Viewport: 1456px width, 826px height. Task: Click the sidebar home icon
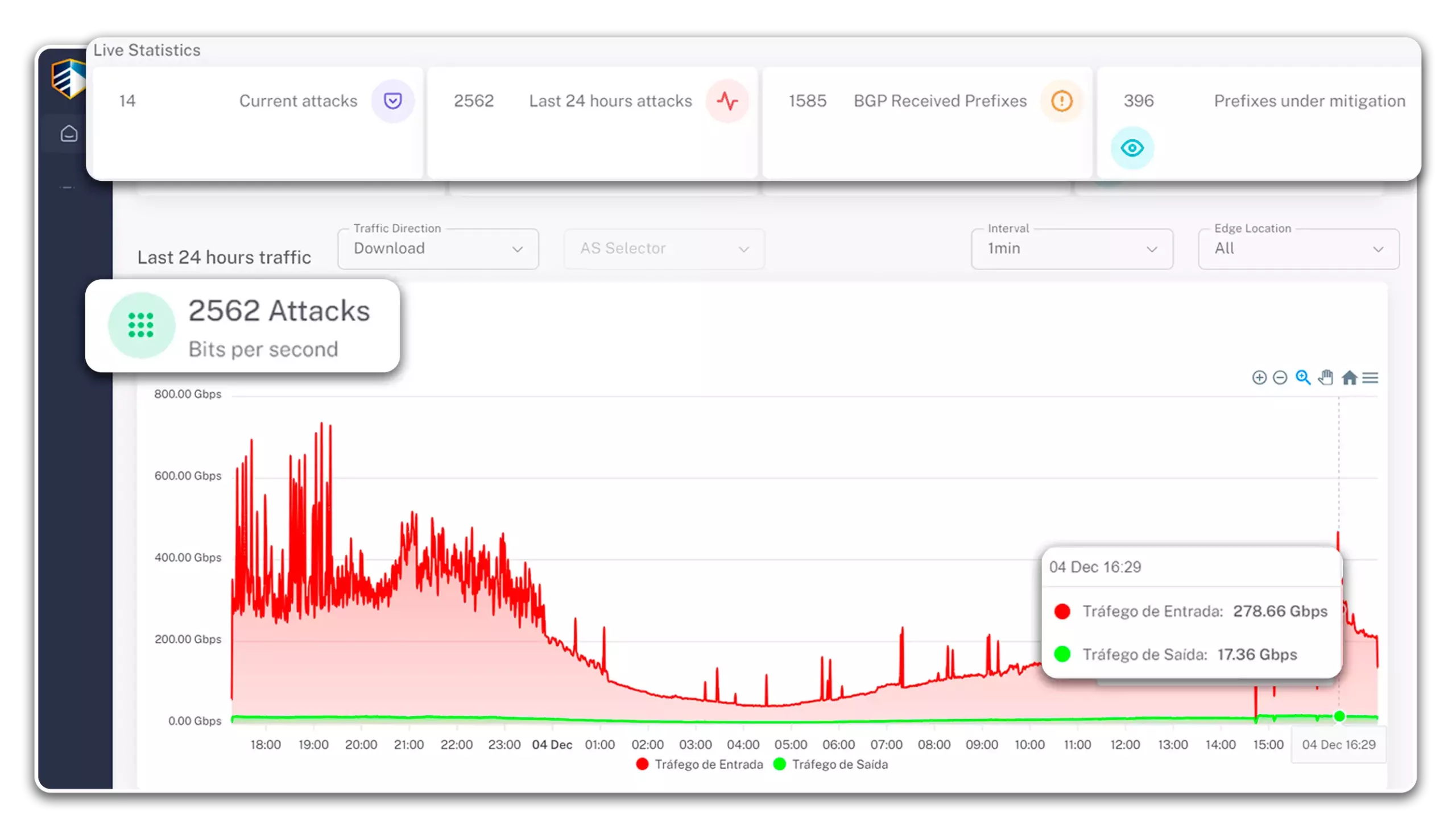[69, 134]
